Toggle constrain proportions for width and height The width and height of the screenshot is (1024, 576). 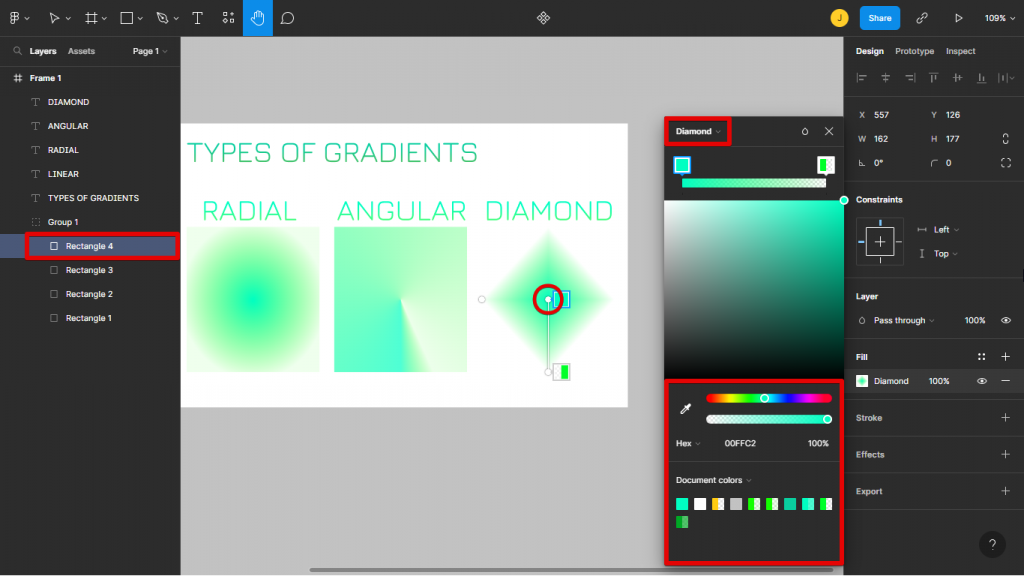tap(1006, 139)
